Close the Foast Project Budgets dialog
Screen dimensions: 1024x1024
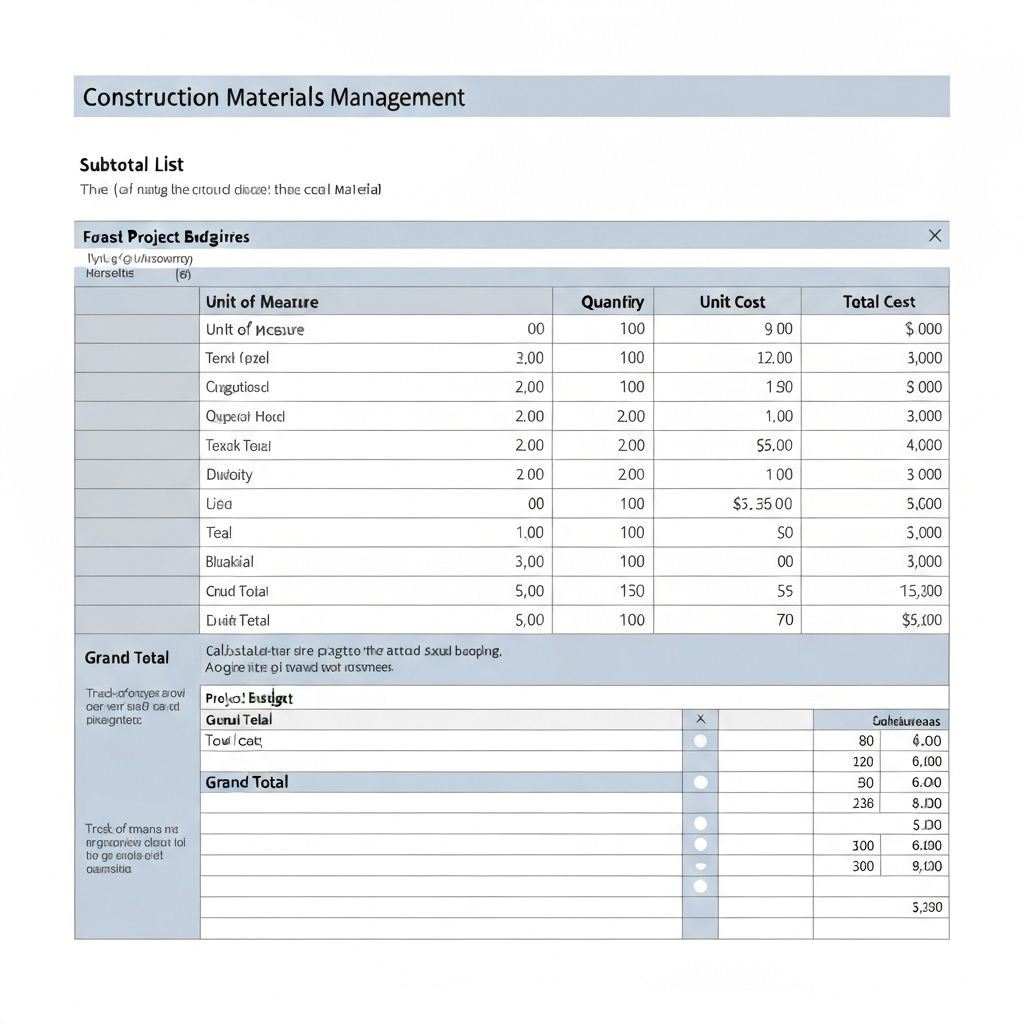[x=934, y=236]
